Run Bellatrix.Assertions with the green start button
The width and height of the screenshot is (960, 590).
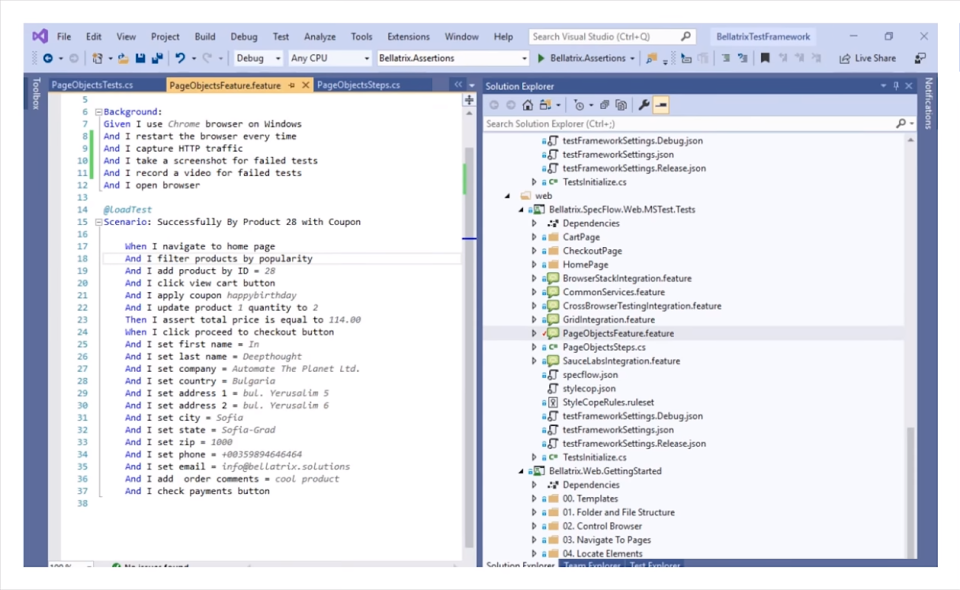pyautogui.click(x=540, y=57)
